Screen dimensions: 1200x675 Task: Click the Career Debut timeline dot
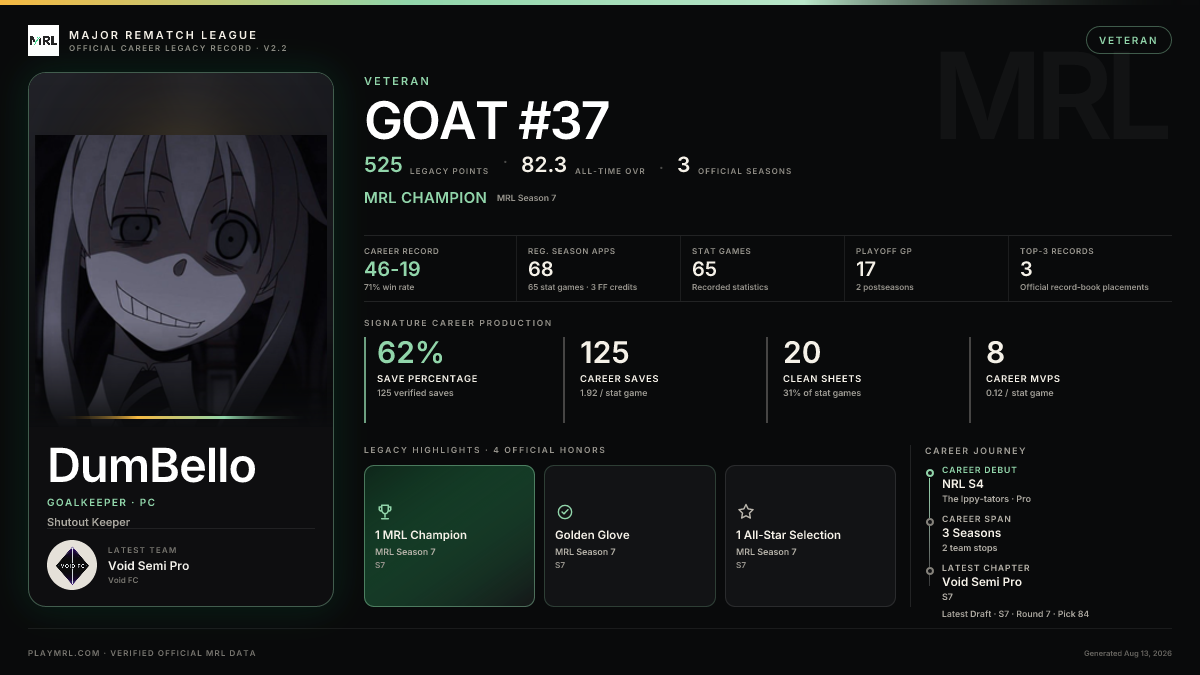(x=930, y=472)
